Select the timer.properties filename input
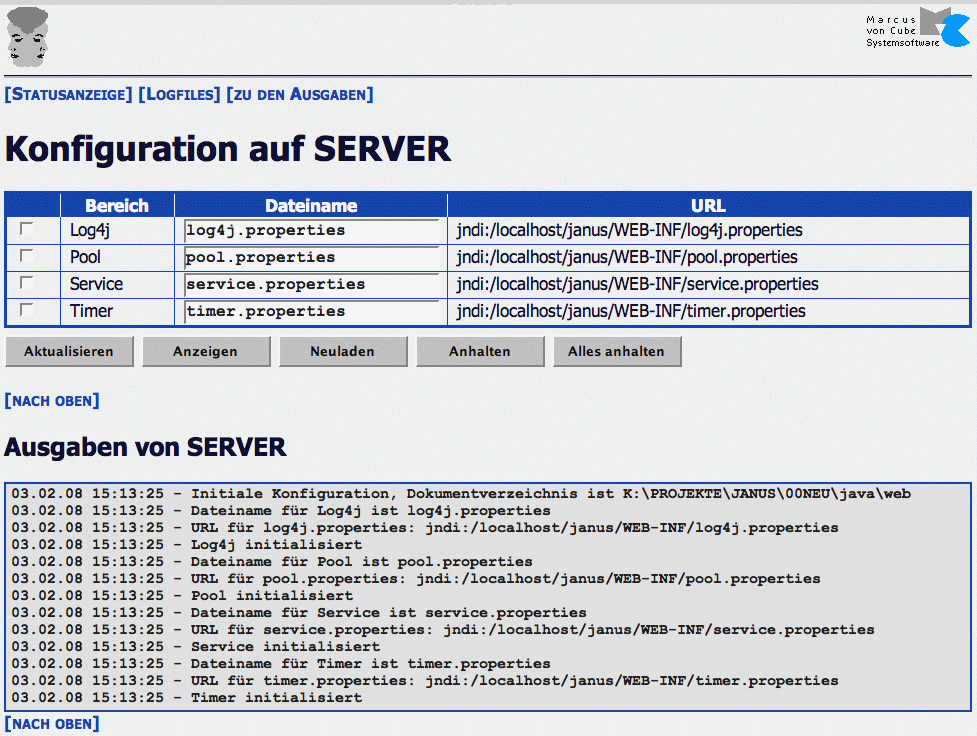 tap(311, 311)
